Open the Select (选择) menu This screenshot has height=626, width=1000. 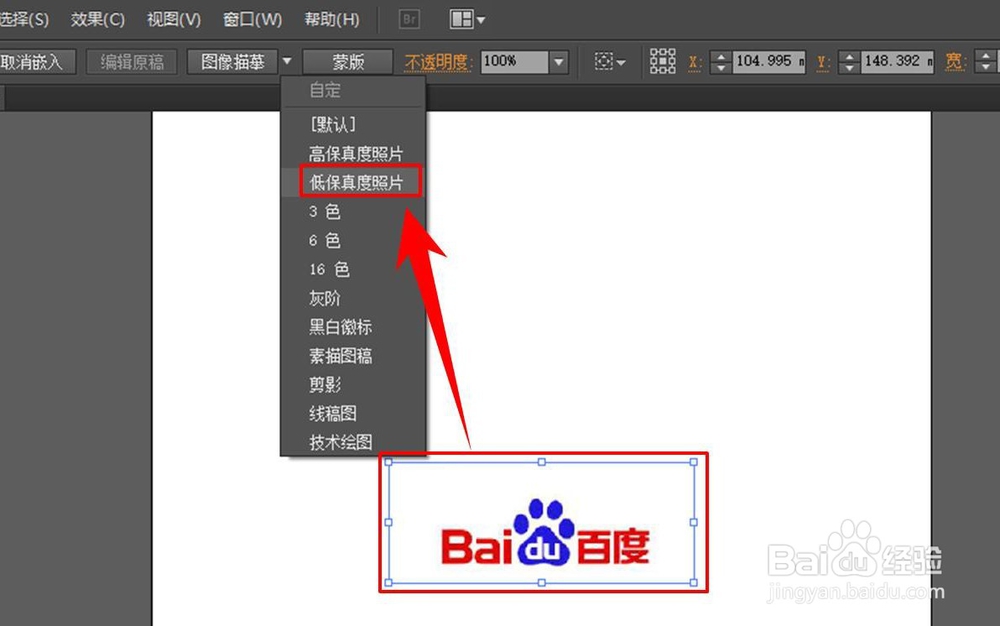24,20
